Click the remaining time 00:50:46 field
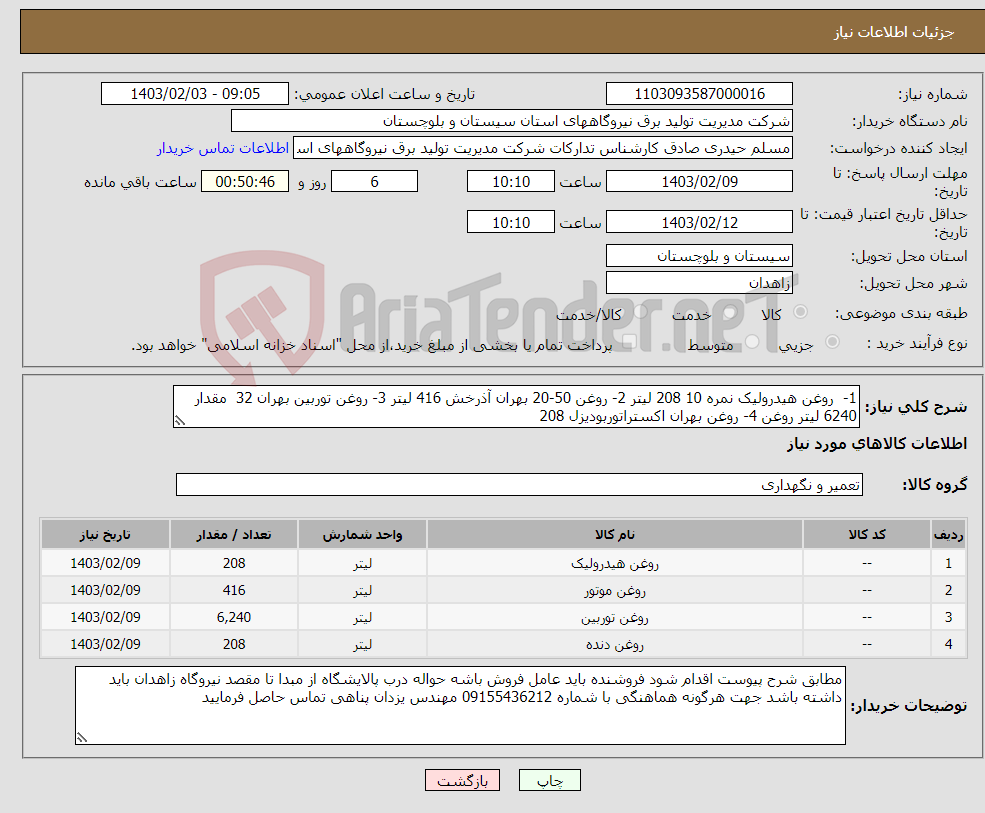Screen dimensions: 985x813 245,182
